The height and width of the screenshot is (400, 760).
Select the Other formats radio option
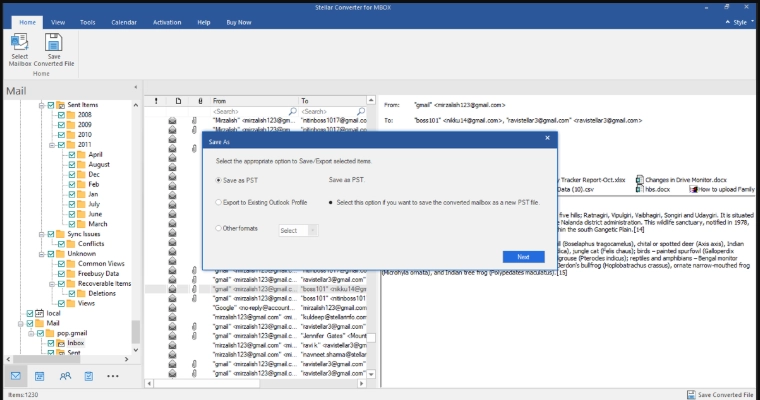219,228
